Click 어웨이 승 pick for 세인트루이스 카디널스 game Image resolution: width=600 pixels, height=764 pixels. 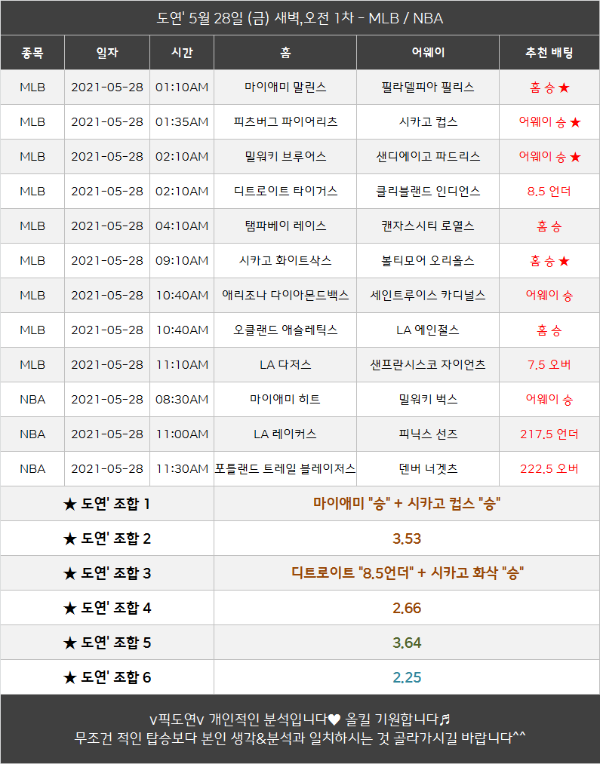click(549, 295)
